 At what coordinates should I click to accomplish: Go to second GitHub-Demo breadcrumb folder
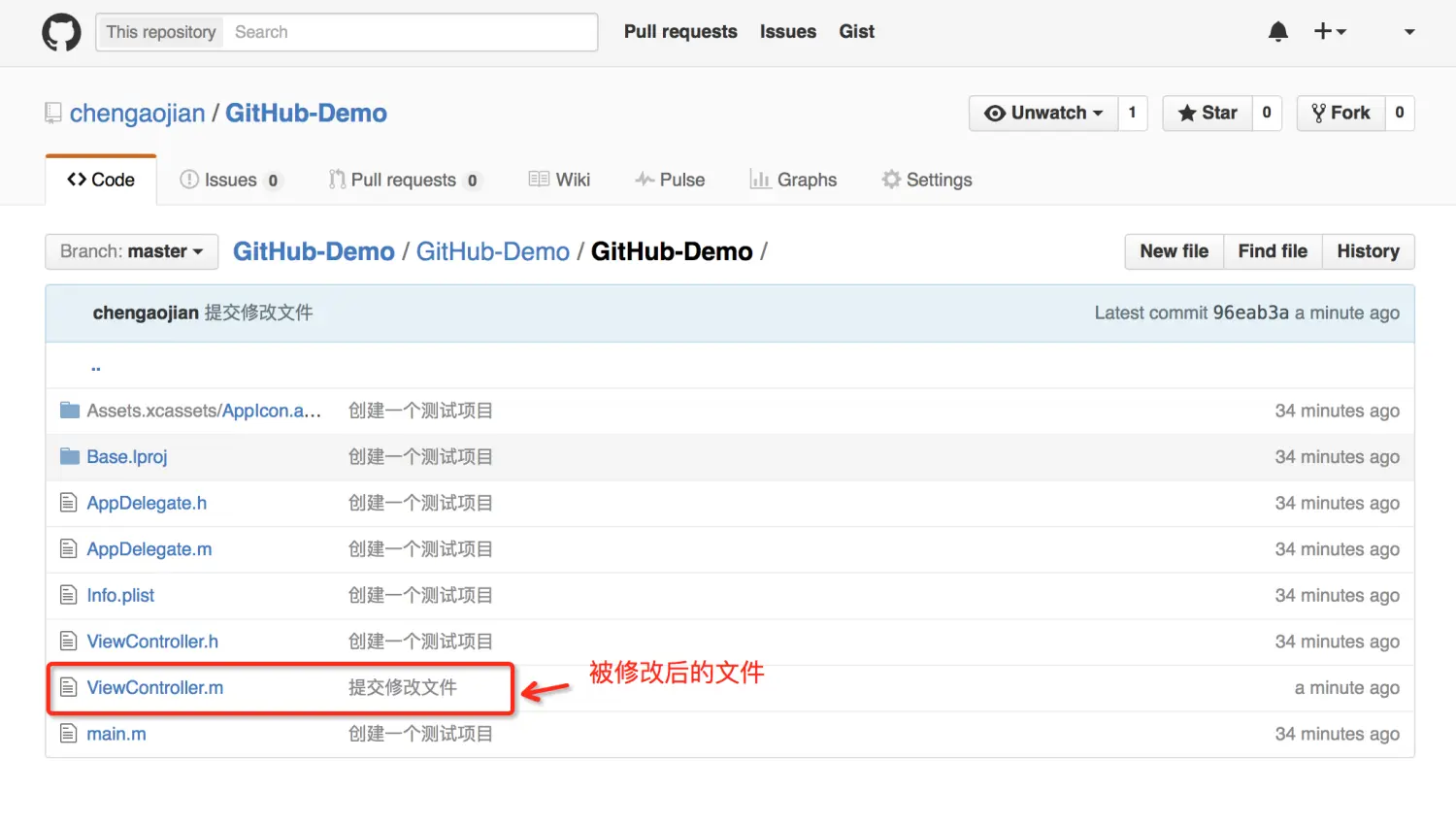coord(493,251)
